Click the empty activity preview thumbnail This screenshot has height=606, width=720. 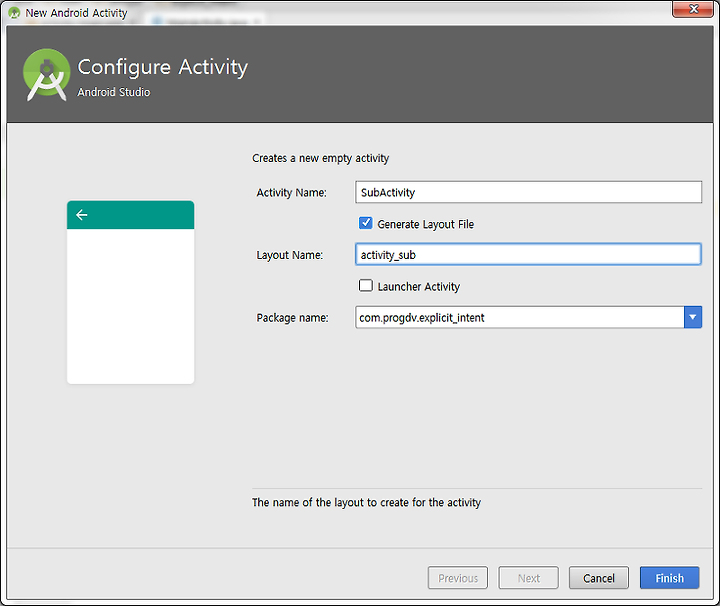point(130,292)
